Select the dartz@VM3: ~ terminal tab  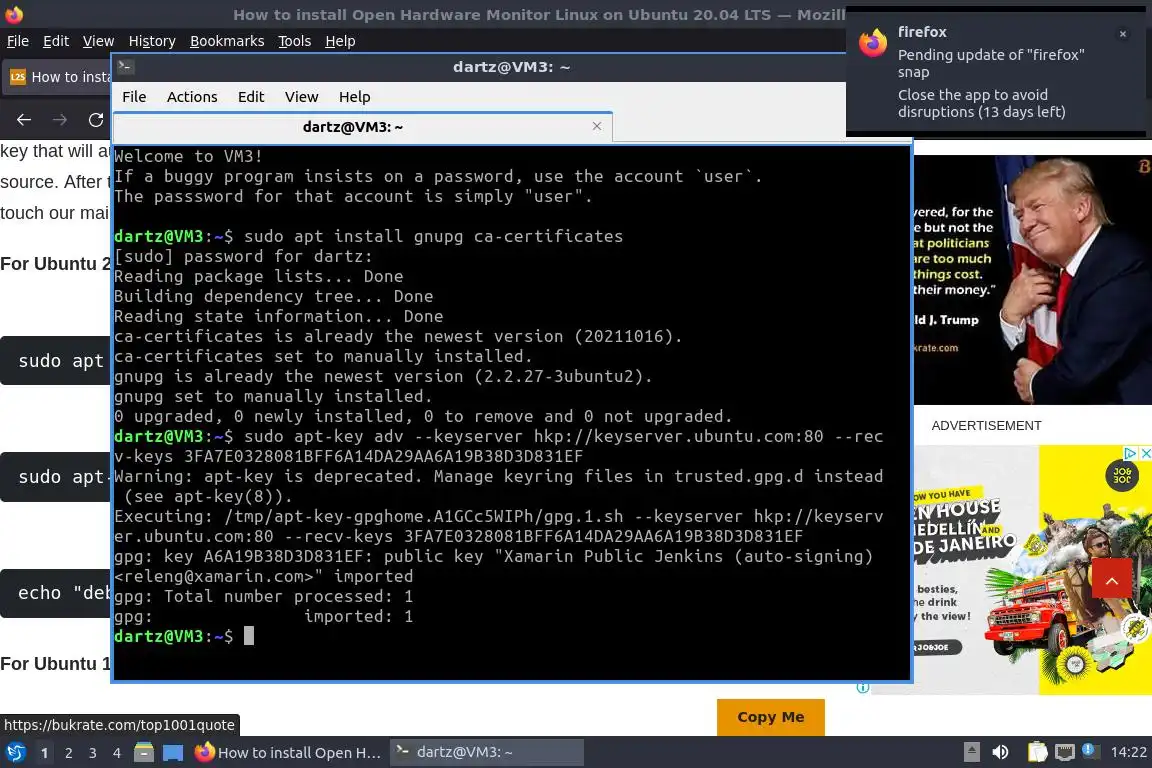click(353, 127)
